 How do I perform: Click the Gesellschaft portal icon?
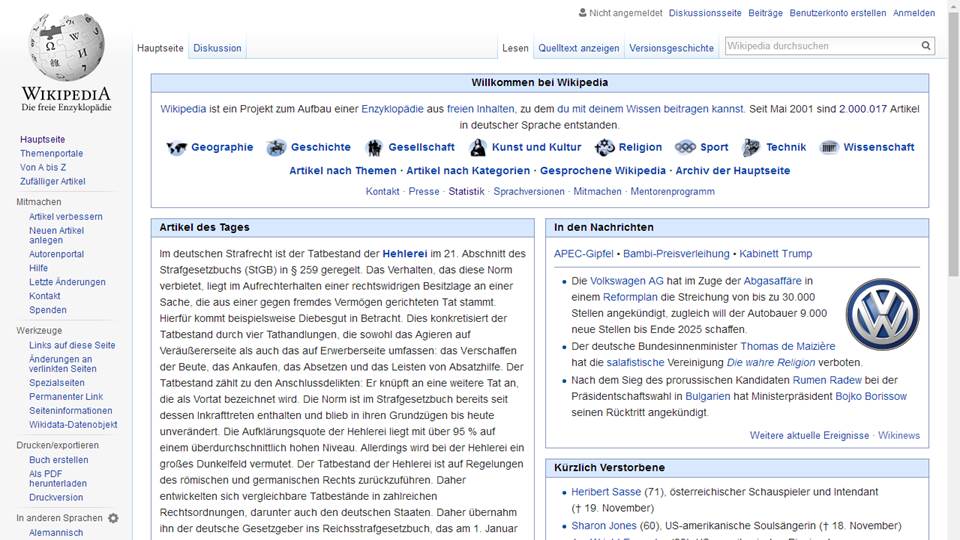[x=374, y=148]
